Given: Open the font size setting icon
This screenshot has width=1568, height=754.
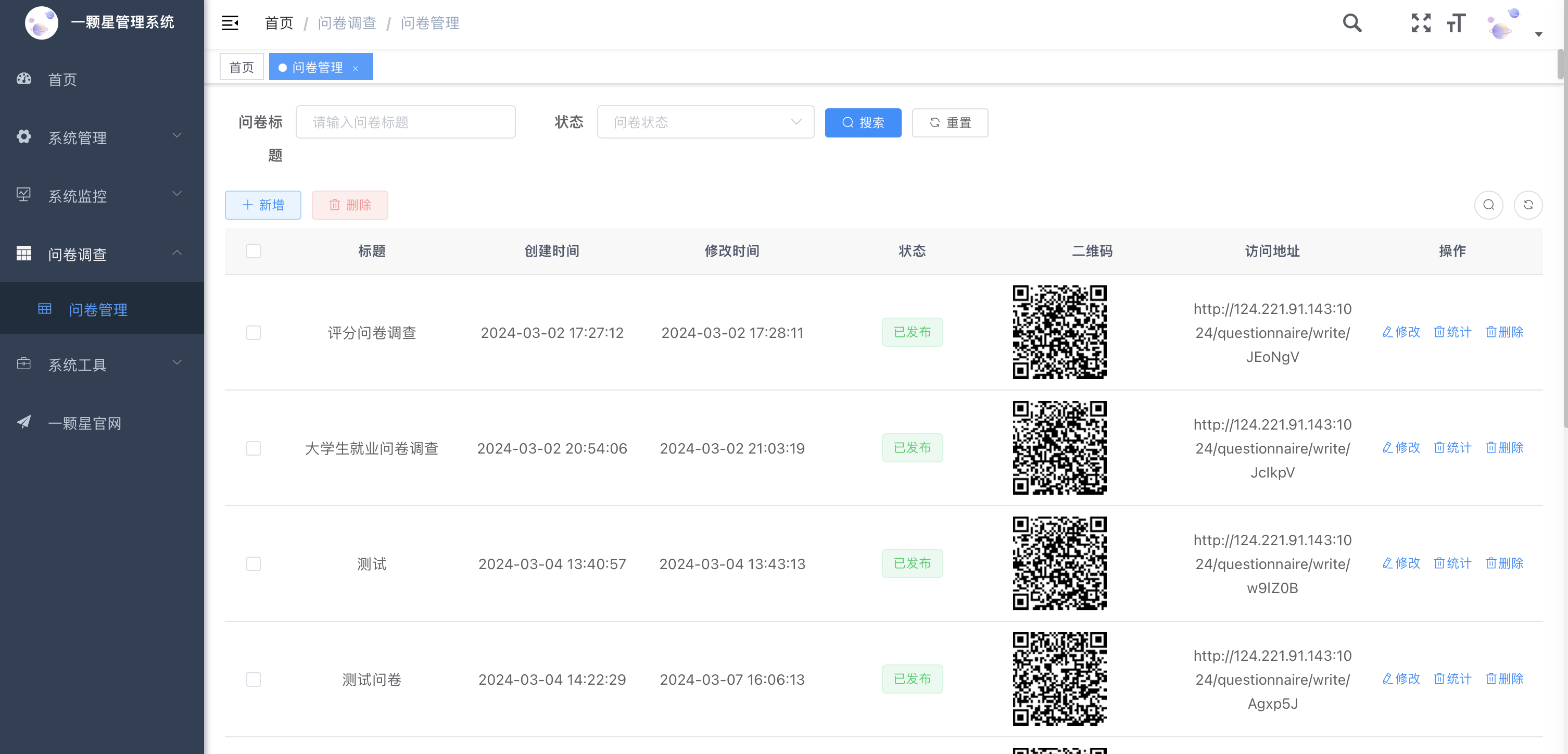Looking at the screenshot, I should click(x=1456, y=23).
